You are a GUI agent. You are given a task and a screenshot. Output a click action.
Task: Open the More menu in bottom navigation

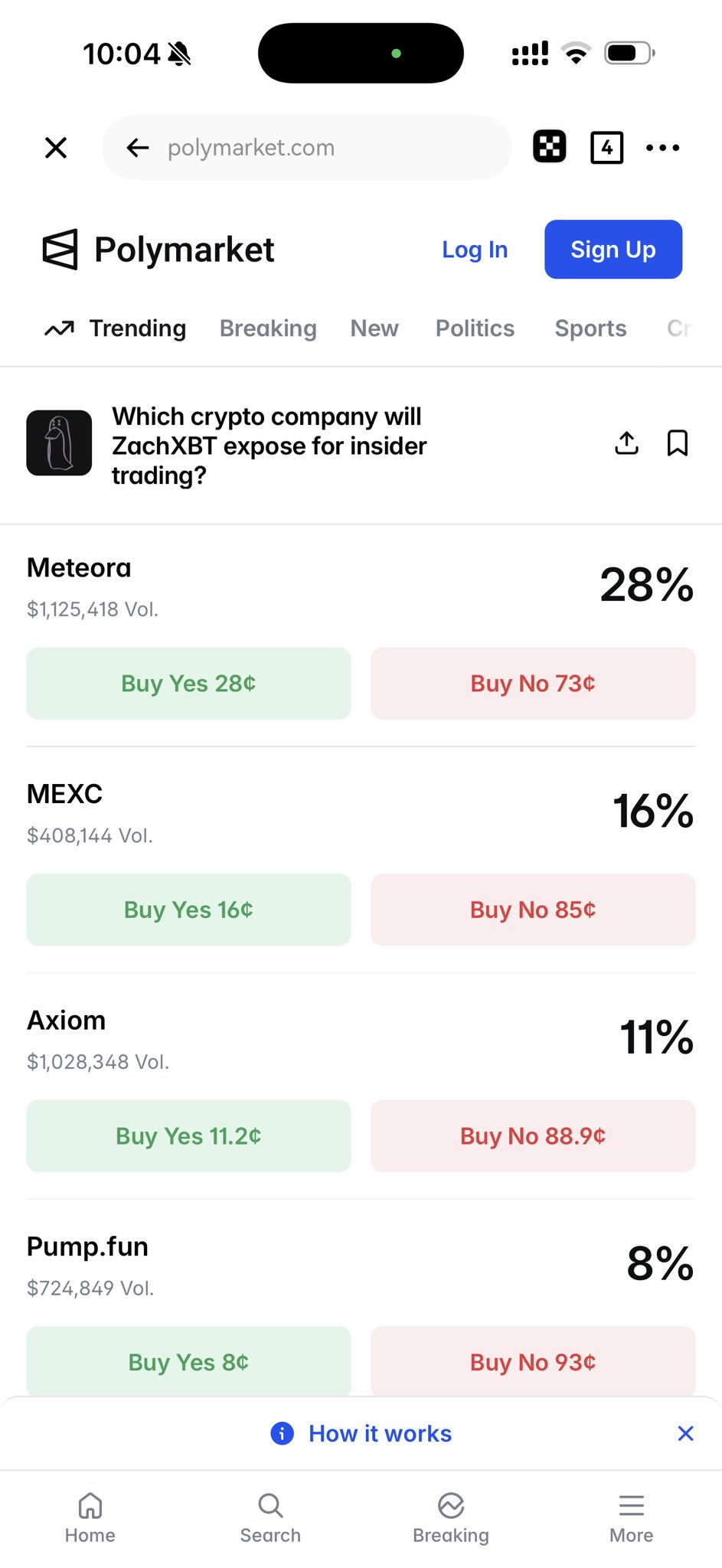(x=631, y=1517)
